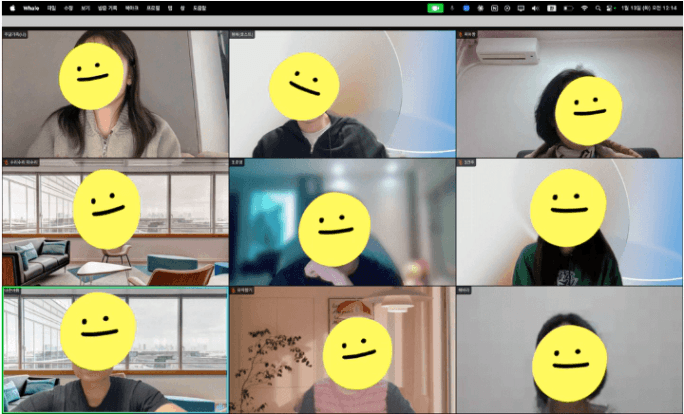This screenshot has height=414, width=684.
Task: Open the Apple menu
Action: click(x=12, y=8)
